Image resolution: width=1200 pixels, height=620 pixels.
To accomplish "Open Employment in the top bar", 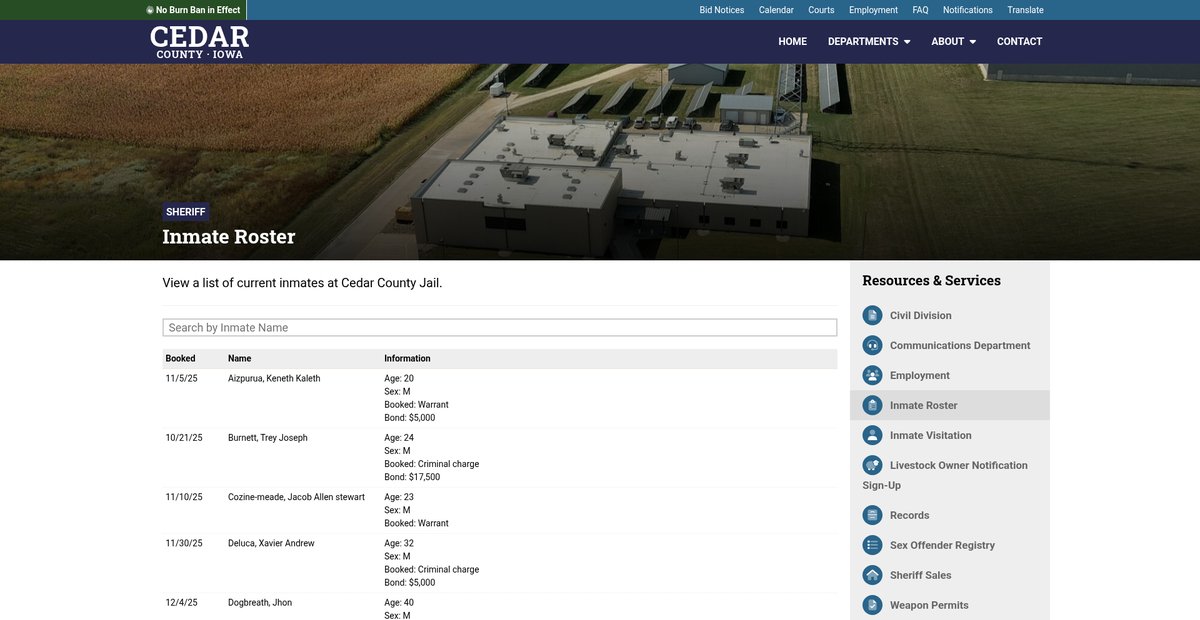I will coord(873,10).
